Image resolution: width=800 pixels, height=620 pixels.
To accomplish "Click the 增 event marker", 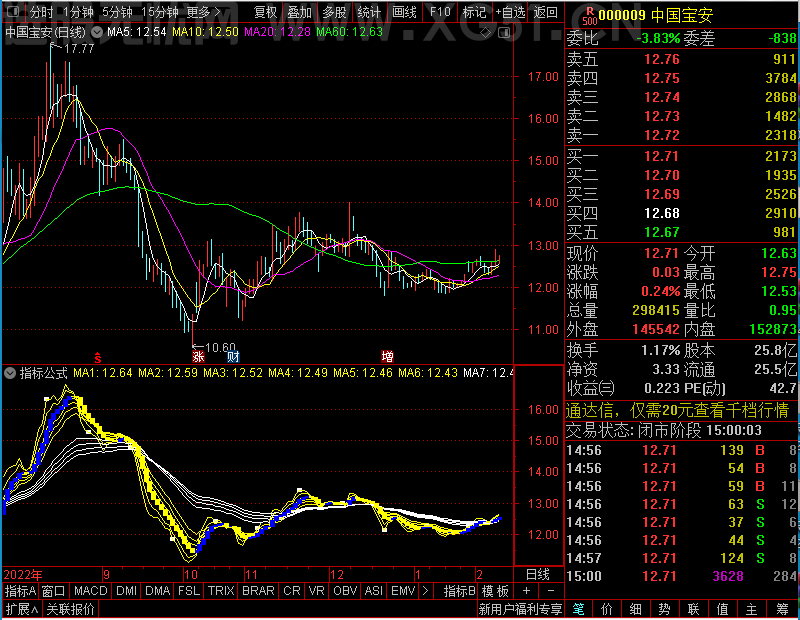I will [x=387, y=356].
